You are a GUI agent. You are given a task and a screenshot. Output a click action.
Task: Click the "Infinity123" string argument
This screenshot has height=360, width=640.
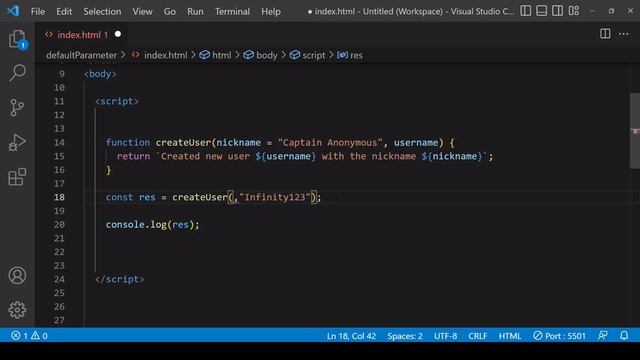click(275, 197)
